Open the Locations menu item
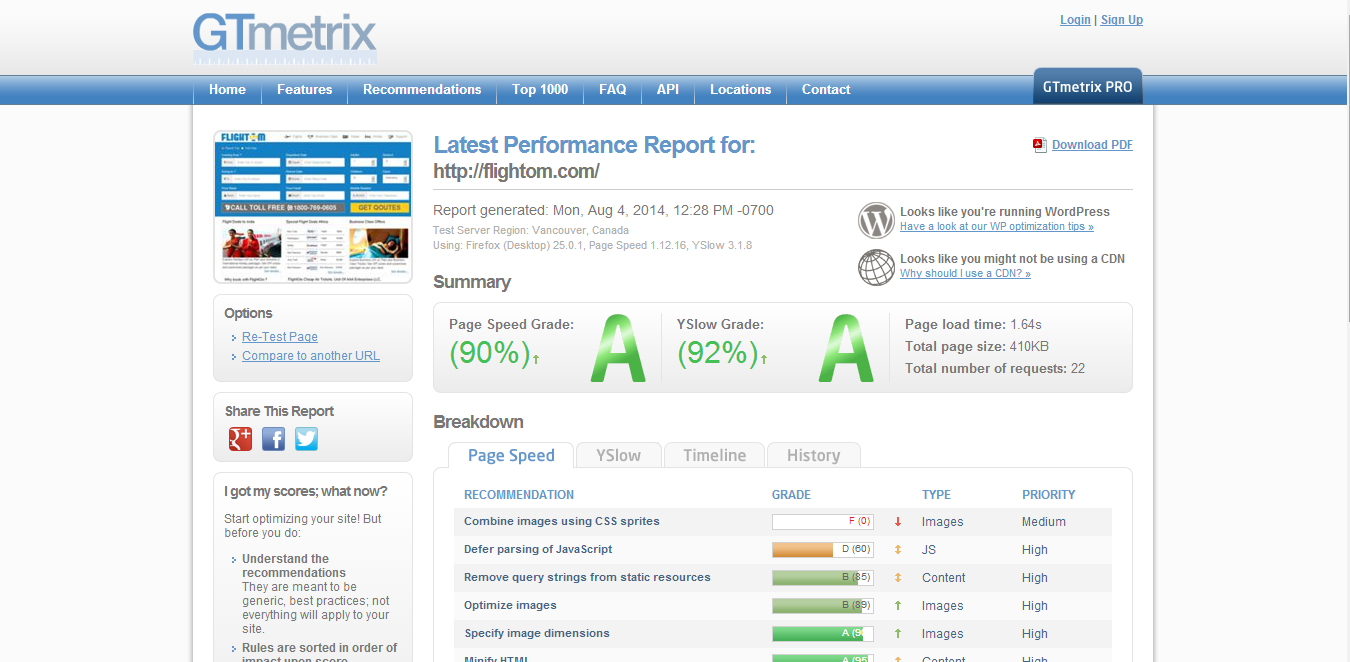The width and height of the screenshot is (1350, 662). point(740,90)
